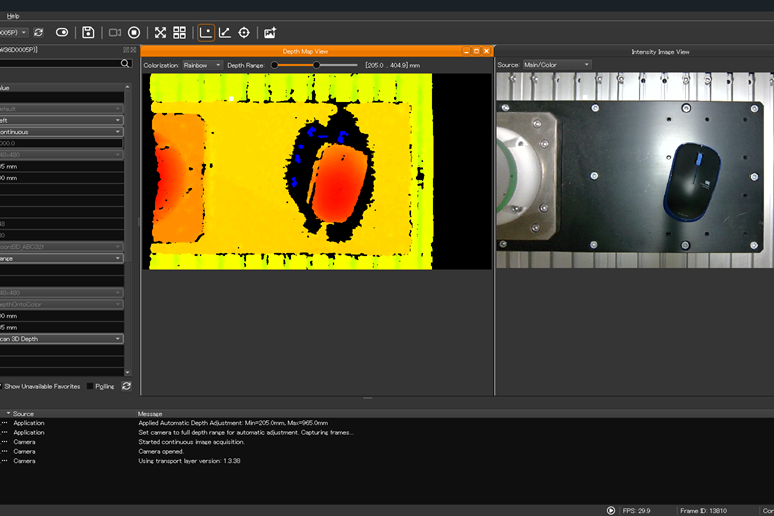Click the Depth Range maximum slider handle
This screenshot has height=516, width=774.
(x=316, y=65)
